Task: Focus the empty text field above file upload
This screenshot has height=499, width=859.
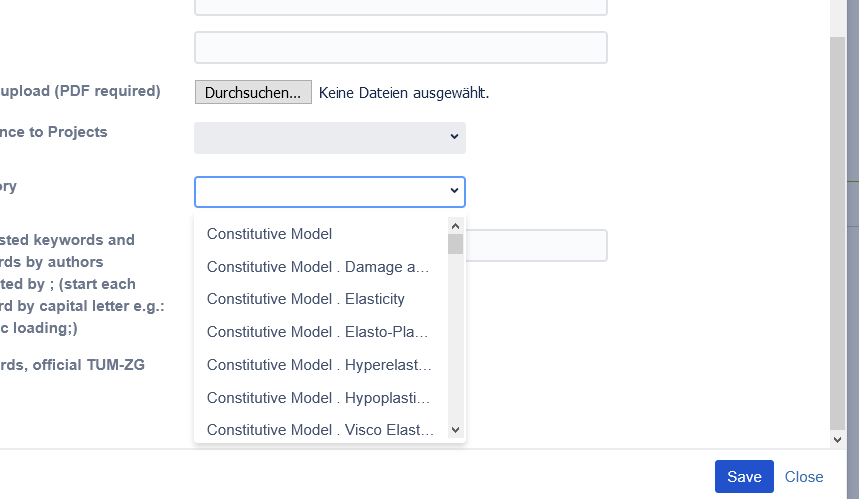Action: point(401,48)
